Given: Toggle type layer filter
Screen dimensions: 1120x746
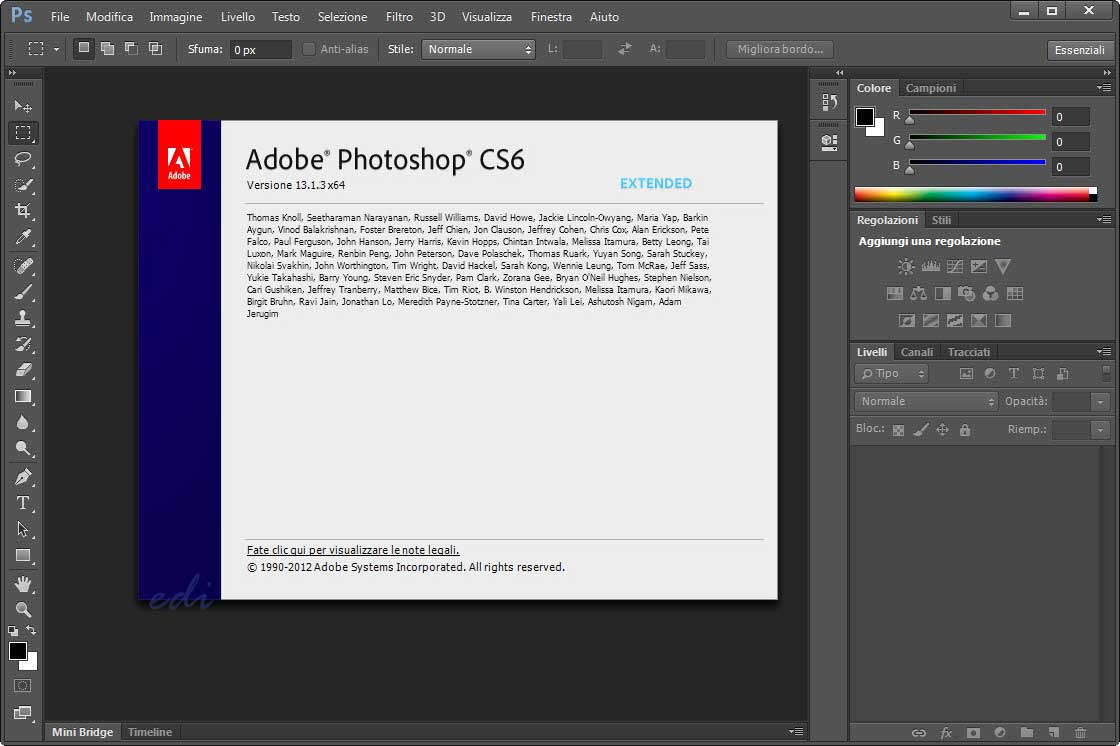Looking at the screenshot, I should 1014,374.
